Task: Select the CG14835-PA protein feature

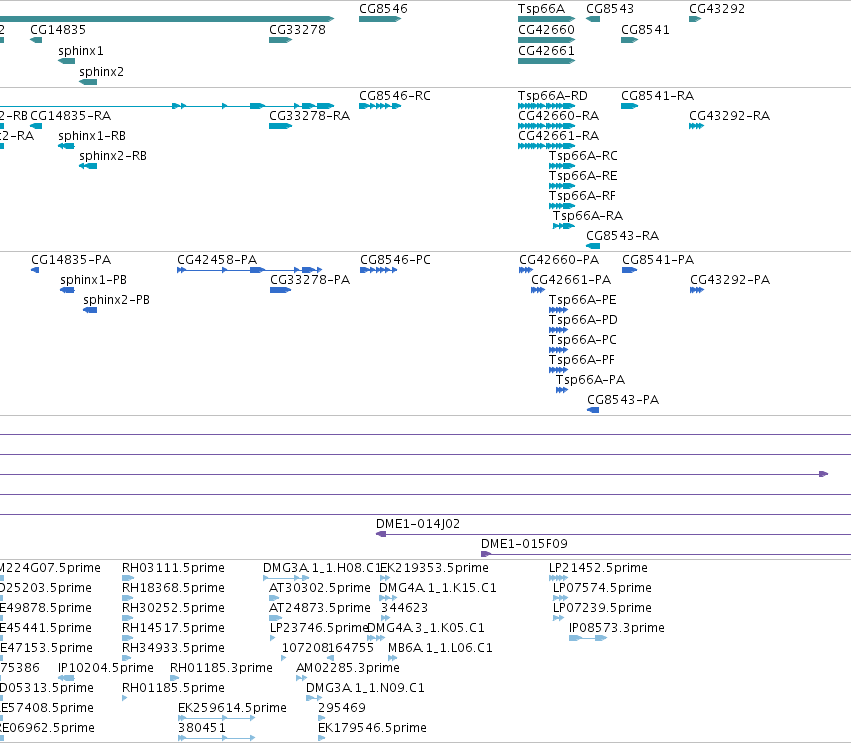Action: coord(35,270)
